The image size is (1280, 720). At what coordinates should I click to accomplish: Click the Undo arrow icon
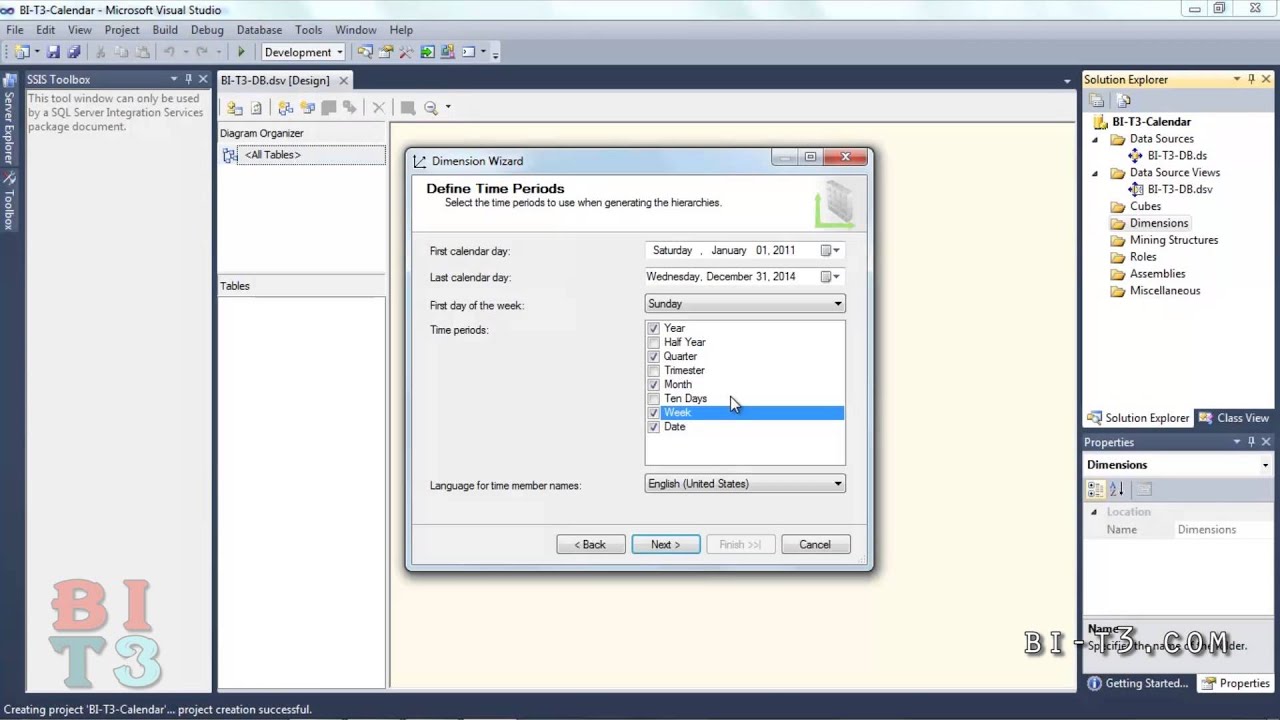(x=169, y=52)
